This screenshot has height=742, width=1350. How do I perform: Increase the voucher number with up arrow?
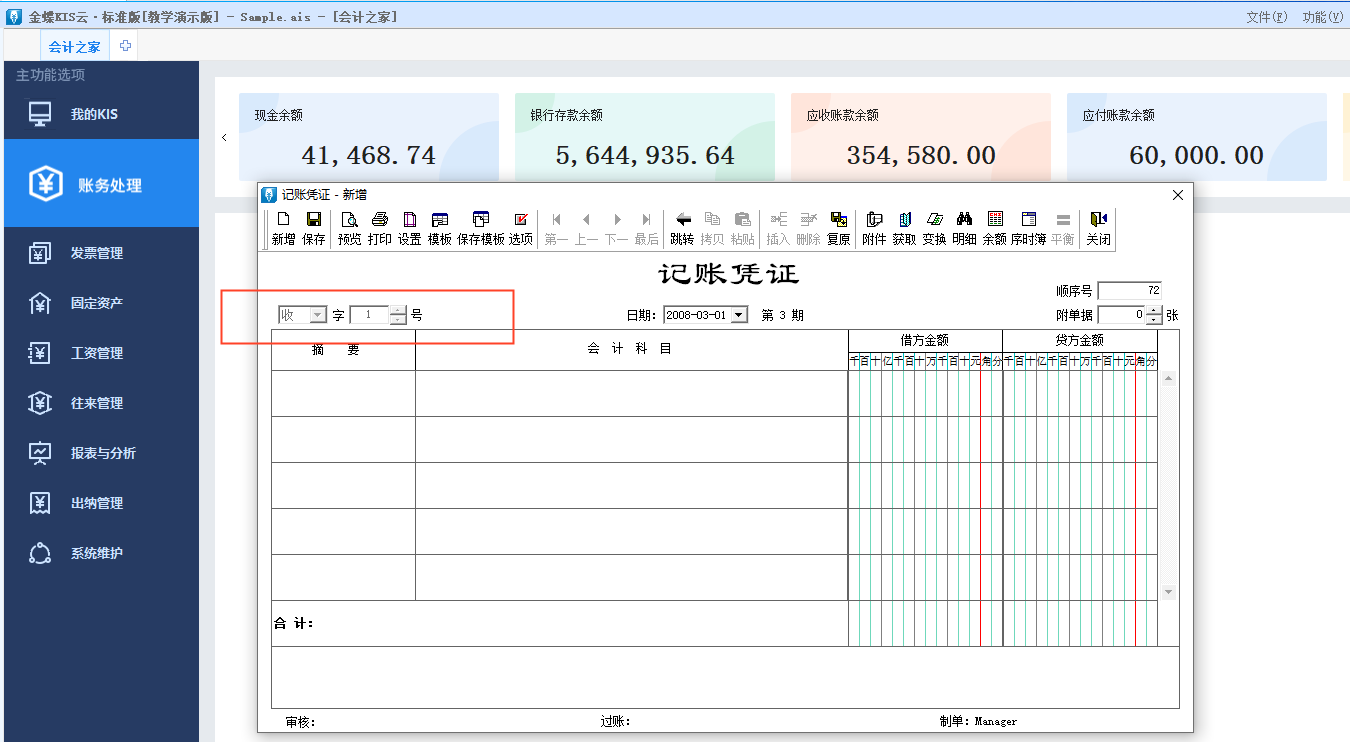[399, 310]
